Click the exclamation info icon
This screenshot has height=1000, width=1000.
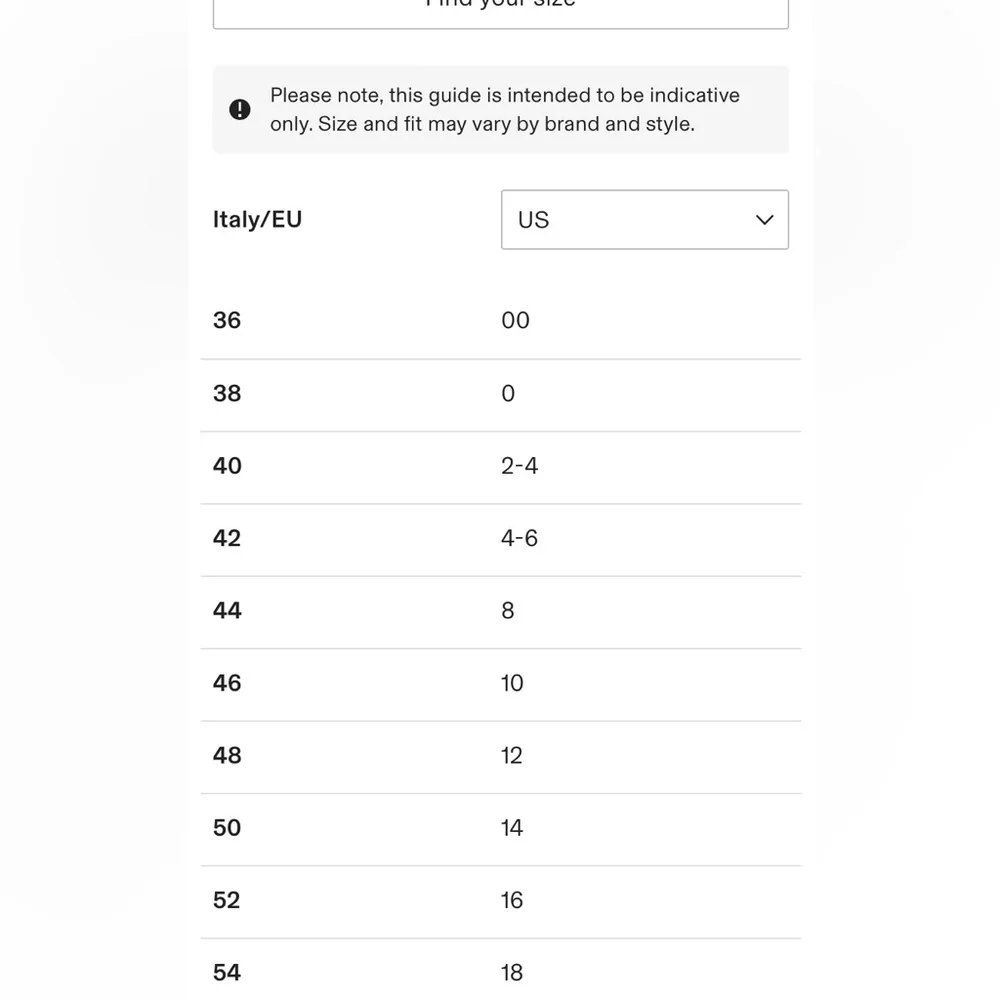pos(240,110)
